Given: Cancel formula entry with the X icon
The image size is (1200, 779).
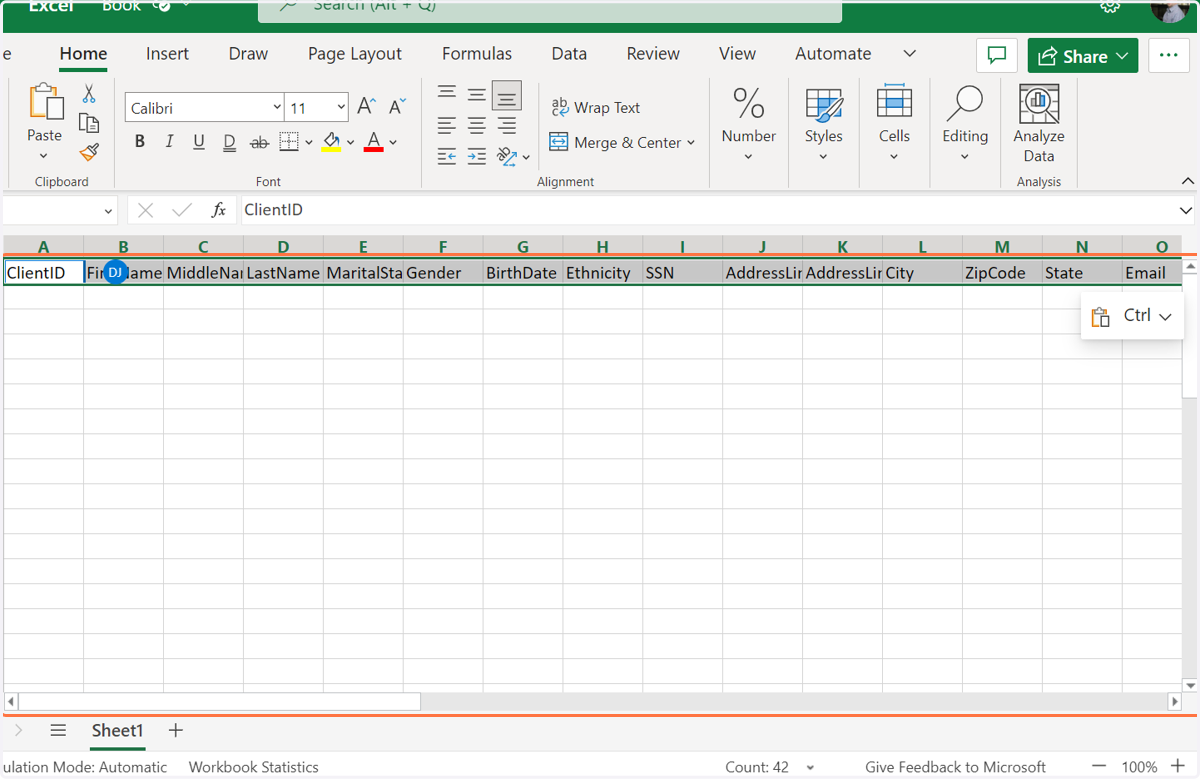Looking at the screenshot, I should click(146, 210).
